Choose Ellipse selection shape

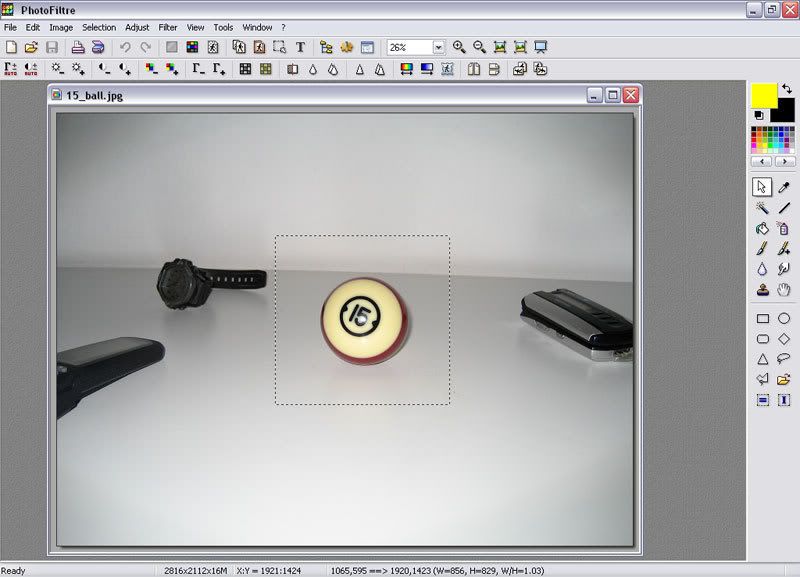784,318
